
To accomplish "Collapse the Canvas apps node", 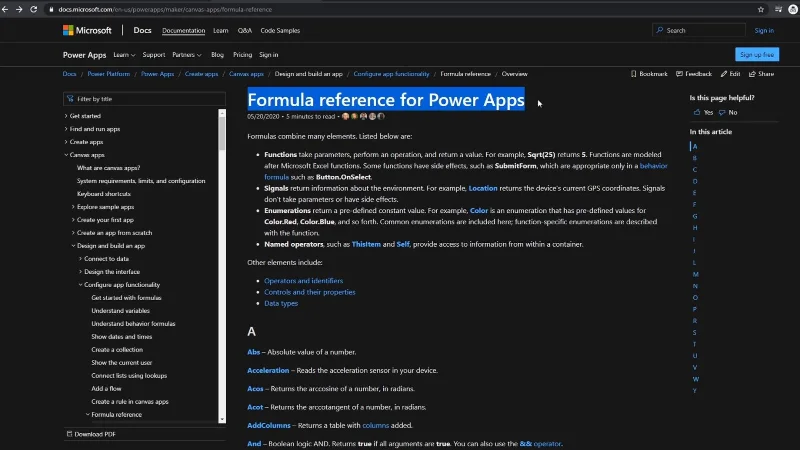I will click(x=66, y=155).
